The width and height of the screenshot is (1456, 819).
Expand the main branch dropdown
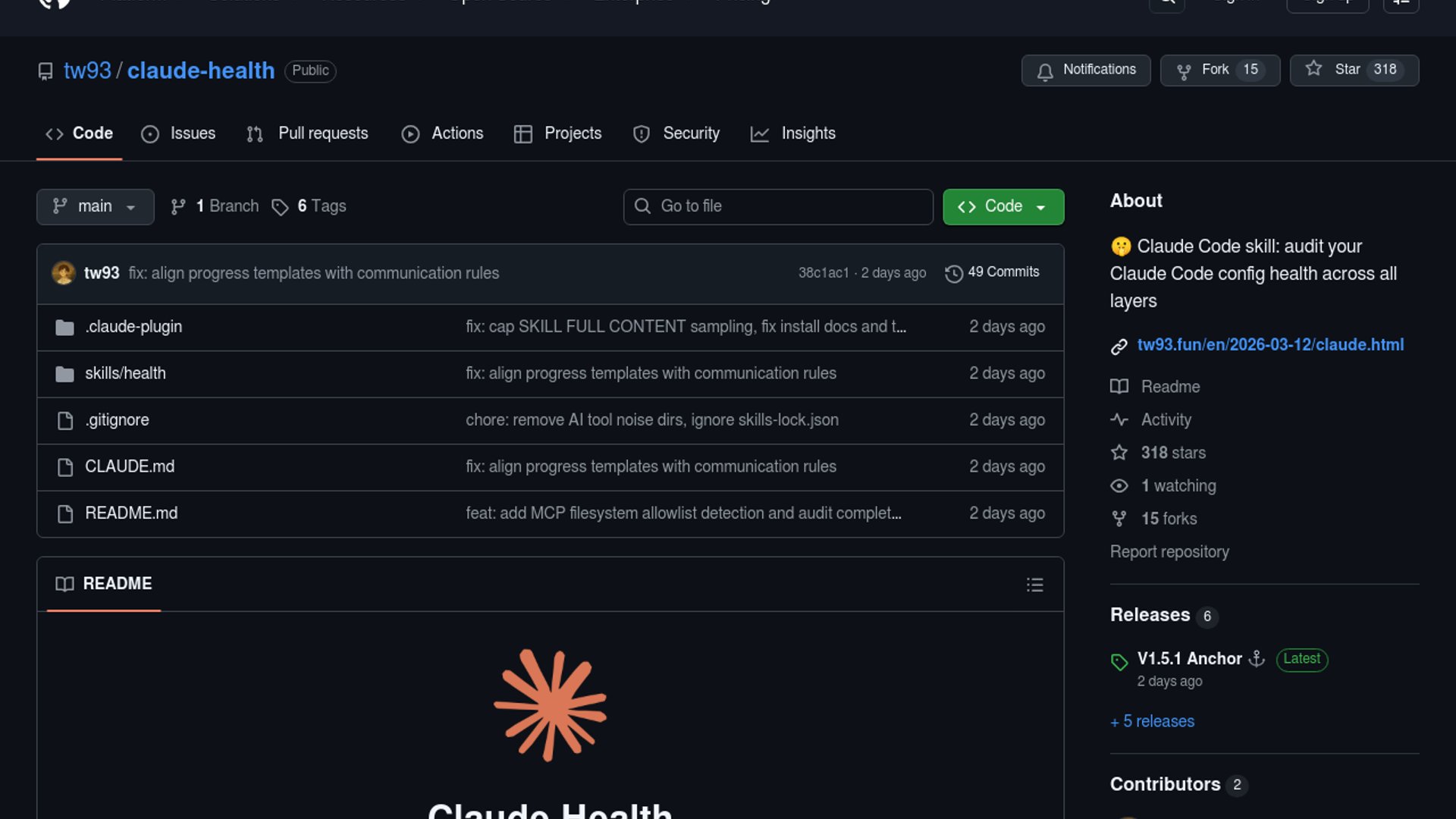tap(95, 206)
